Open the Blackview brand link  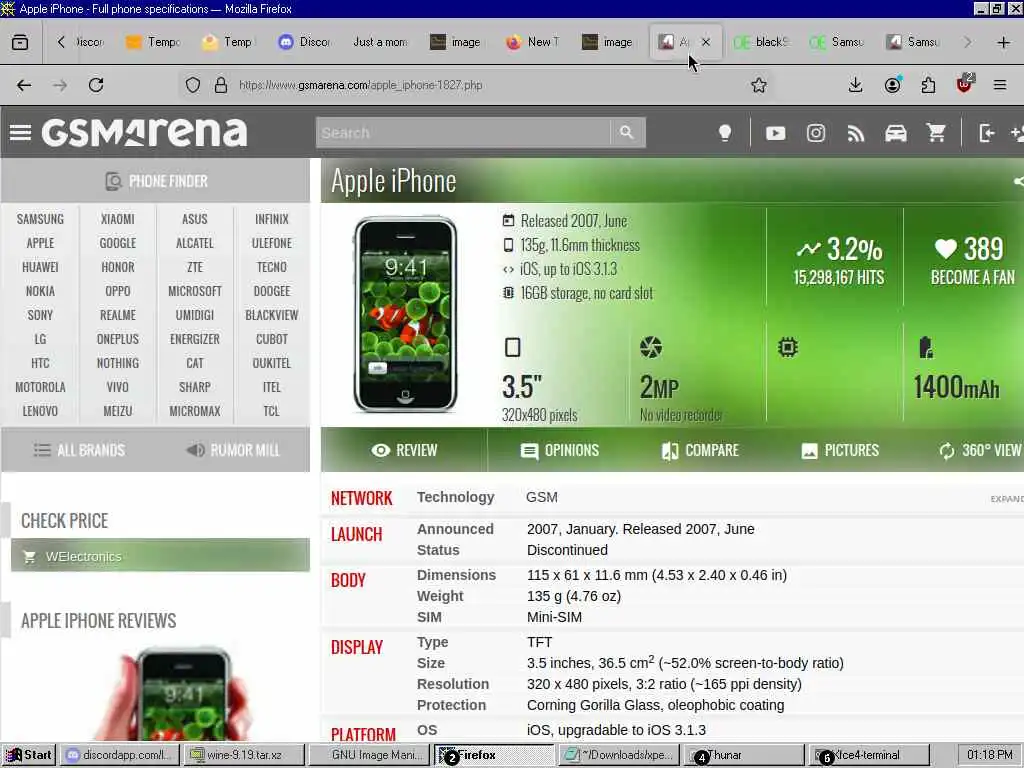point(272,315)
